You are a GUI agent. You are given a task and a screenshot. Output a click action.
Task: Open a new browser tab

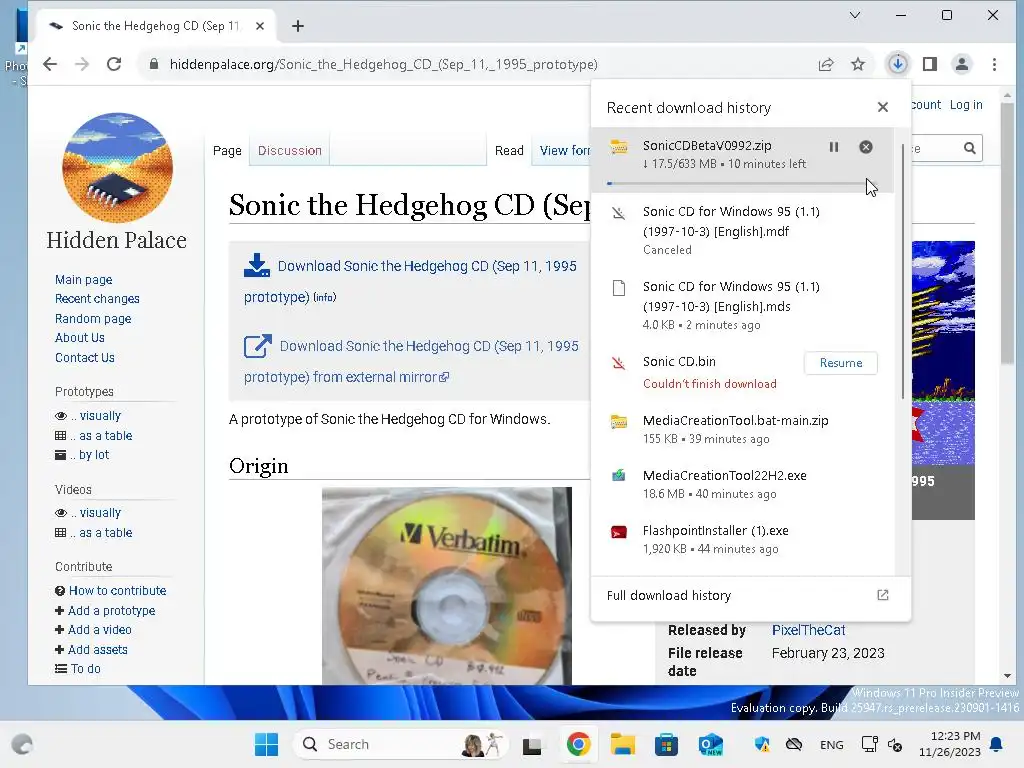pos(298,26)
